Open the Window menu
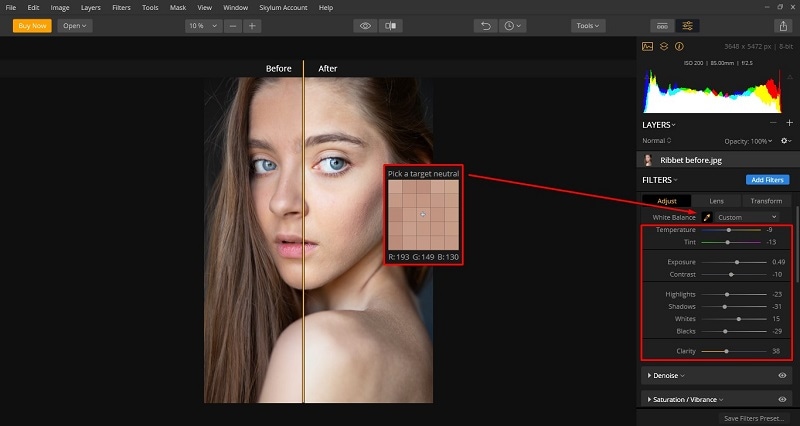Viewport: 800px width, 426px height. [x=235, y=8]
